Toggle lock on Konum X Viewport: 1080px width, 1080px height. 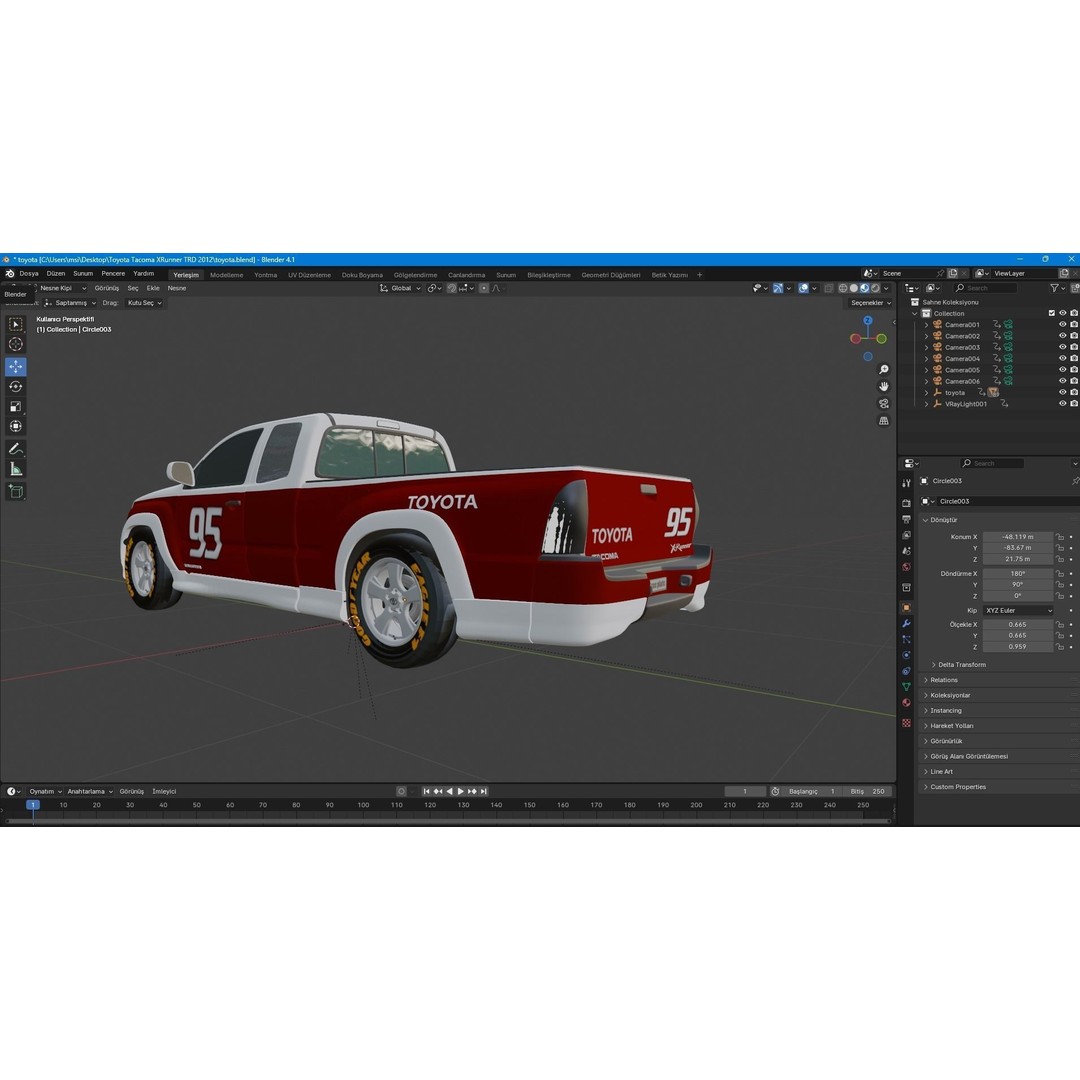1060,537
